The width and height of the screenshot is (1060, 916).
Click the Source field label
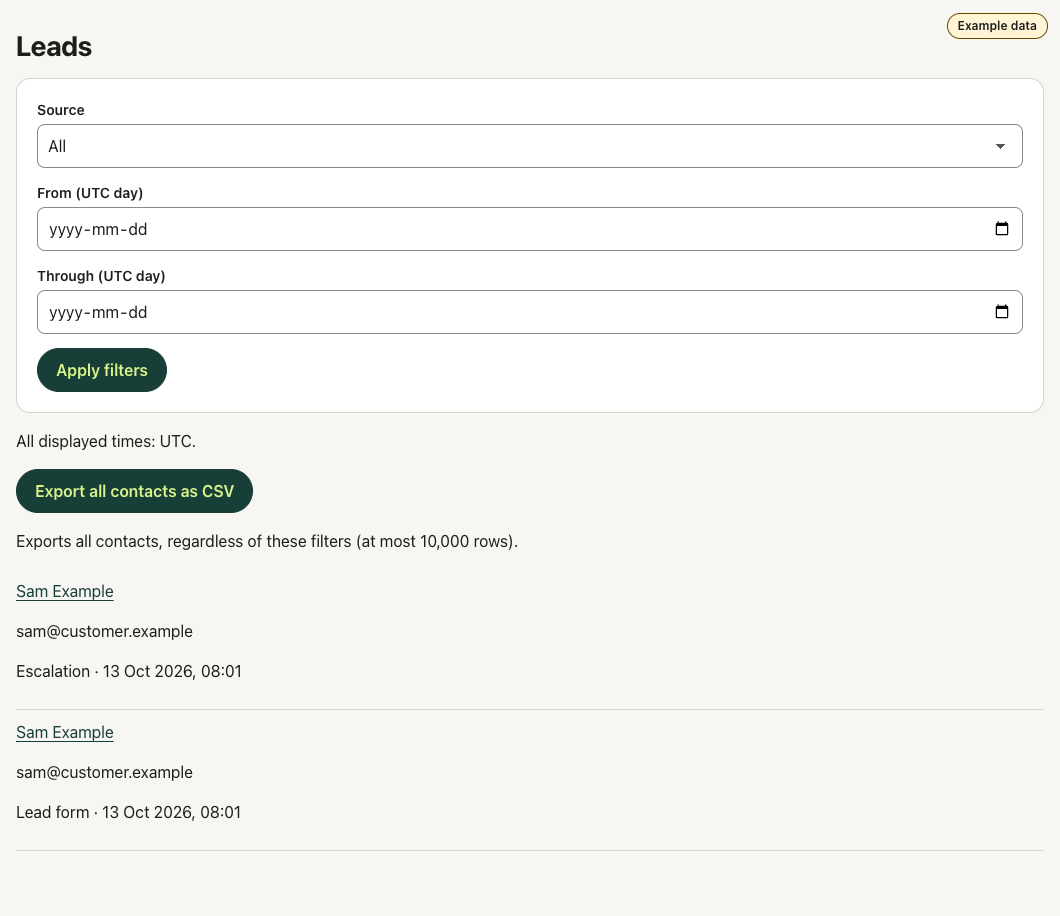[61, 110]
